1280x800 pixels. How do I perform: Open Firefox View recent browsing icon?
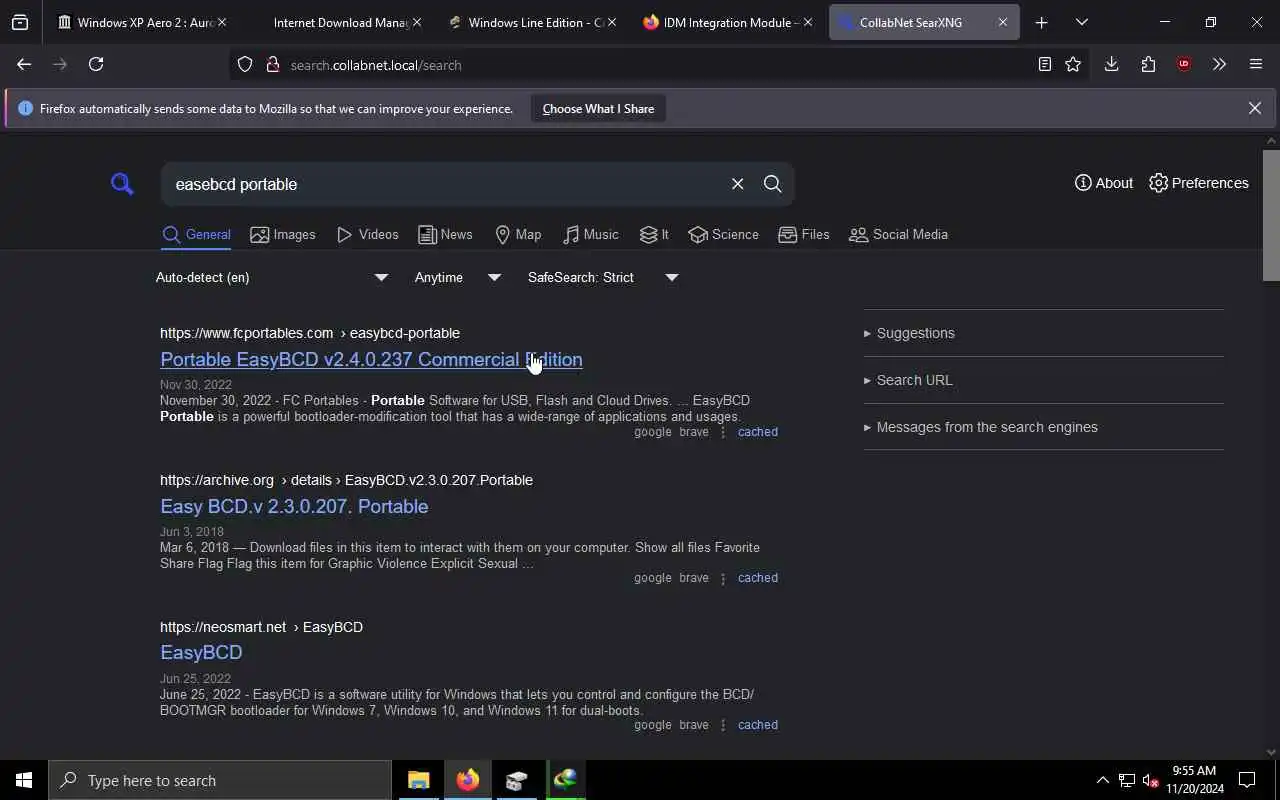point(20,22)
